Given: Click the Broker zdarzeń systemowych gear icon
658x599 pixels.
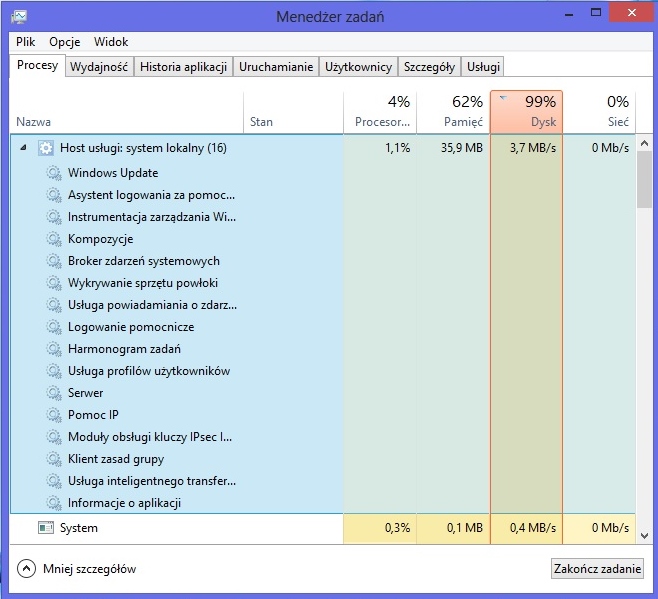Looking at the screenshot, I should coord(54,261).
